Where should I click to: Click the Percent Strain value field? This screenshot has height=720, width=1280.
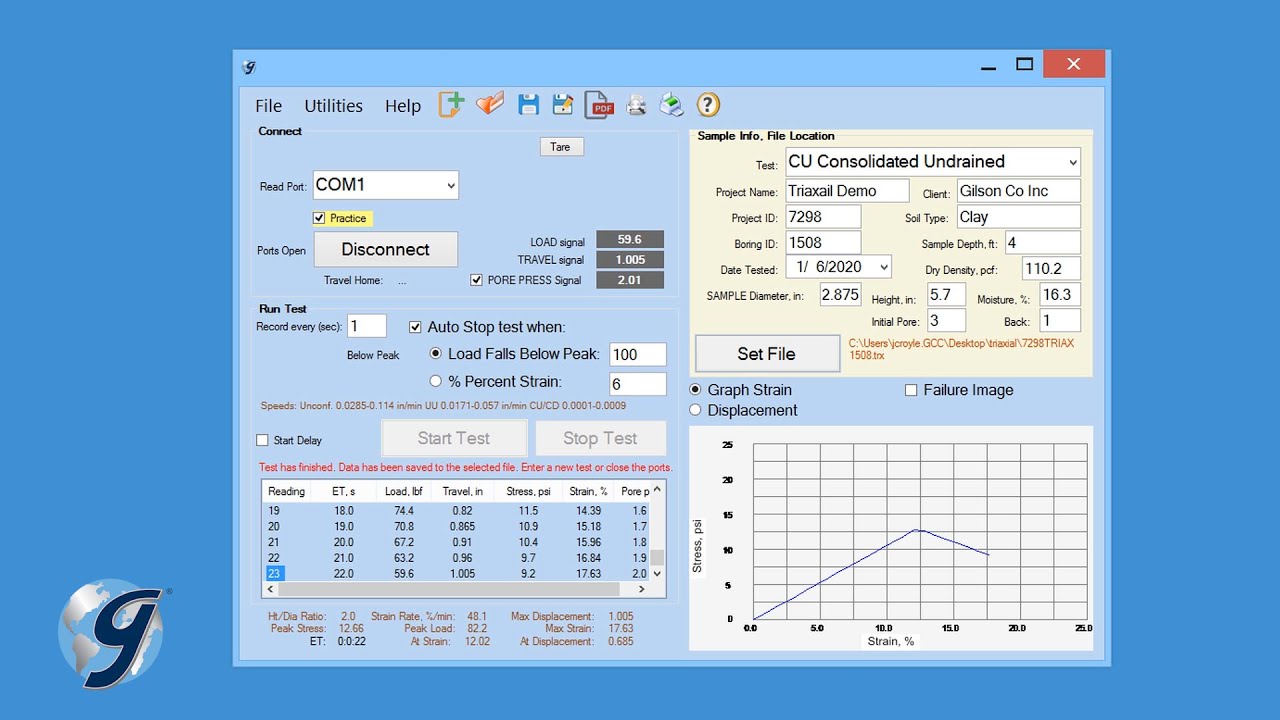[638, 384]
